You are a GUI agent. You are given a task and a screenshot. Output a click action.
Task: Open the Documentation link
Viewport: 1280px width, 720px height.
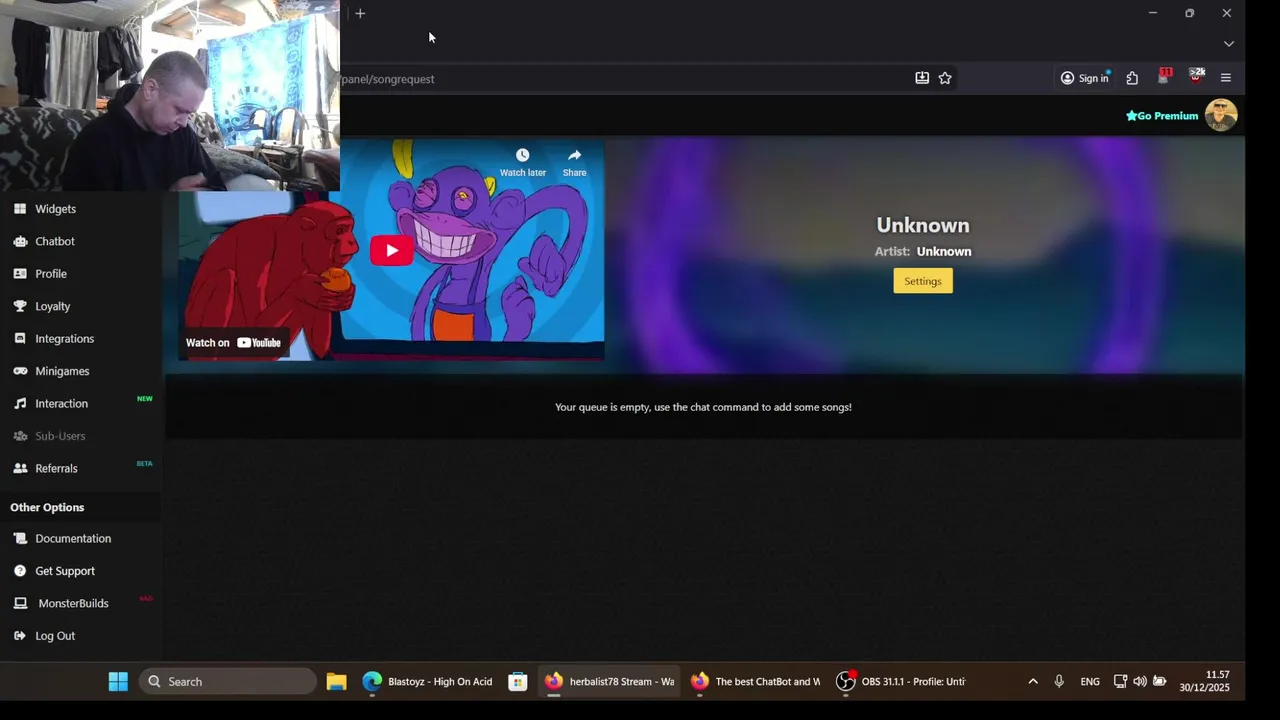[x=73, y=539]
